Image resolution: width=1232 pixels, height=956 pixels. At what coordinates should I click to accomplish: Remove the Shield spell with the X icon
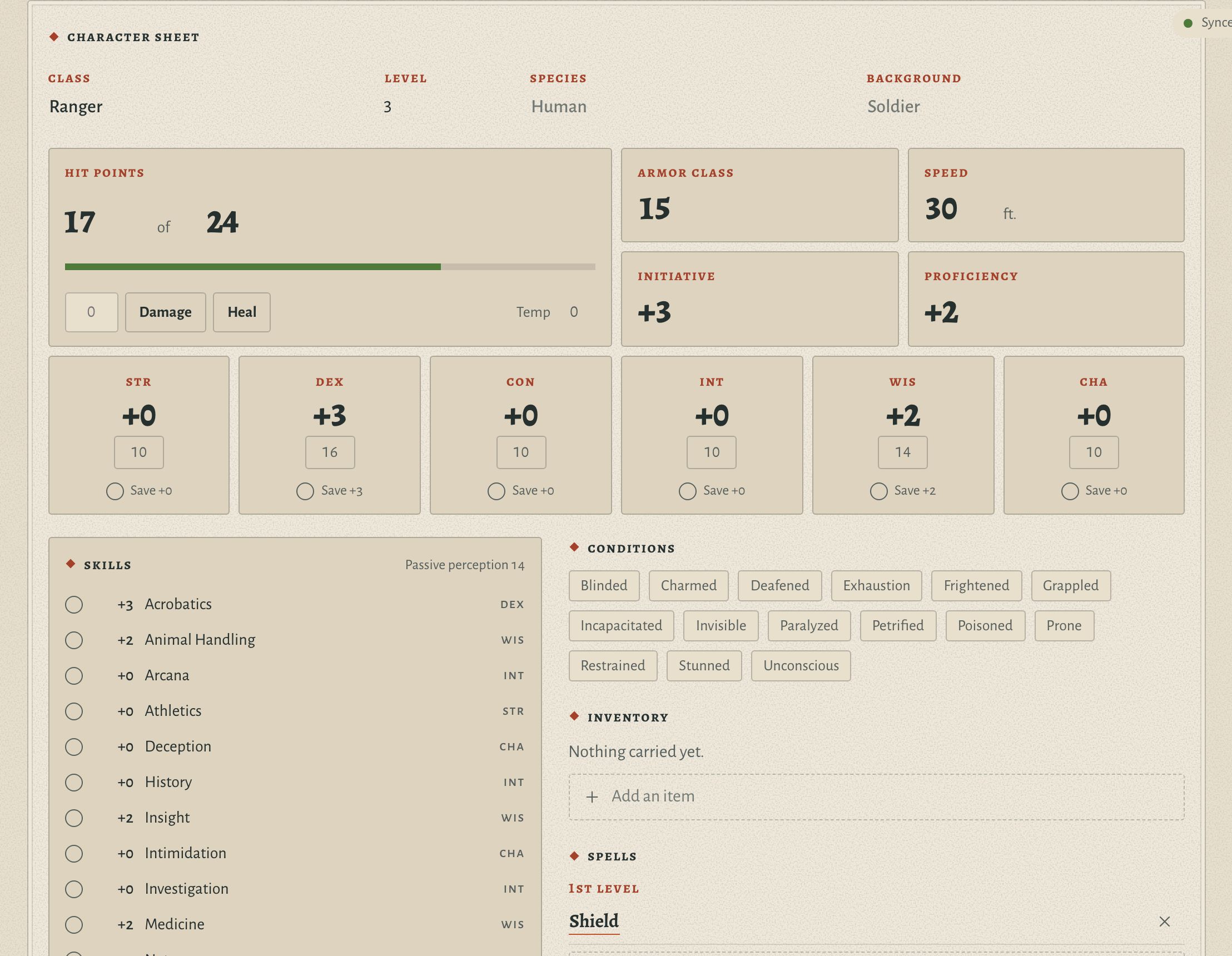click(x=1164, y=921)
